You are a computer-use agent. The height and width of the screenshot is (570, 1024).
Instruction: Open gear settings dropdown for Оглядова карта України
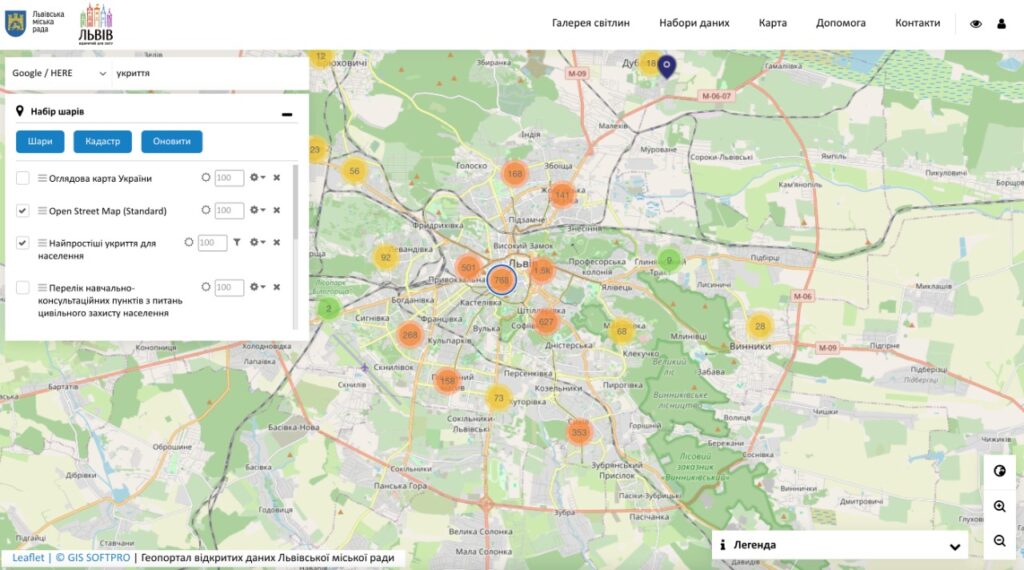[257, 178]
